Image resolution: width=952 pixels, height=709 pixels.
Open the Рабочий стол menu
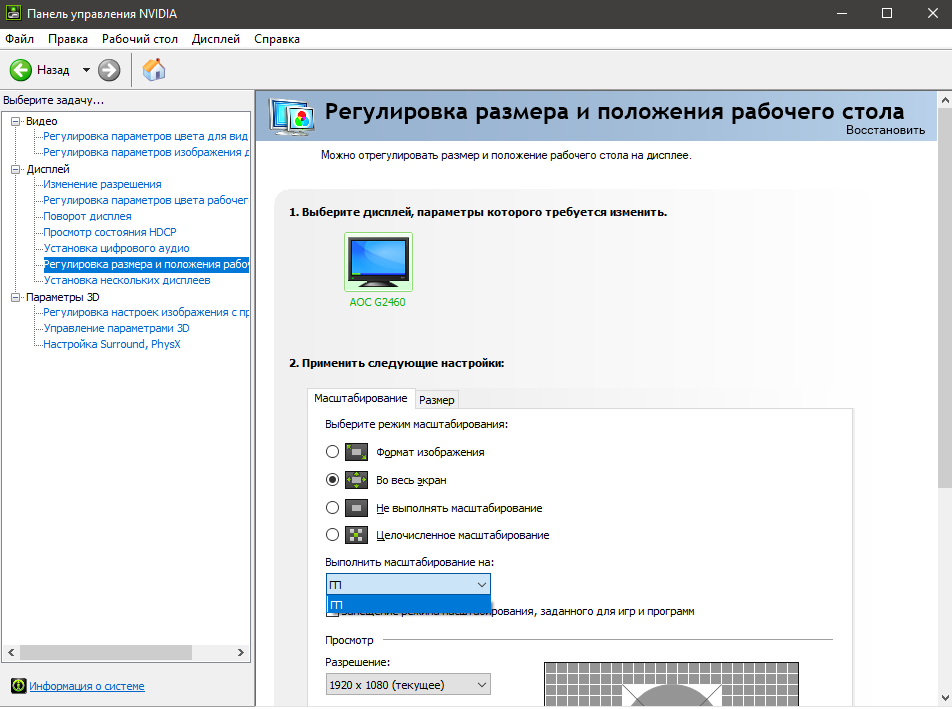140,39
